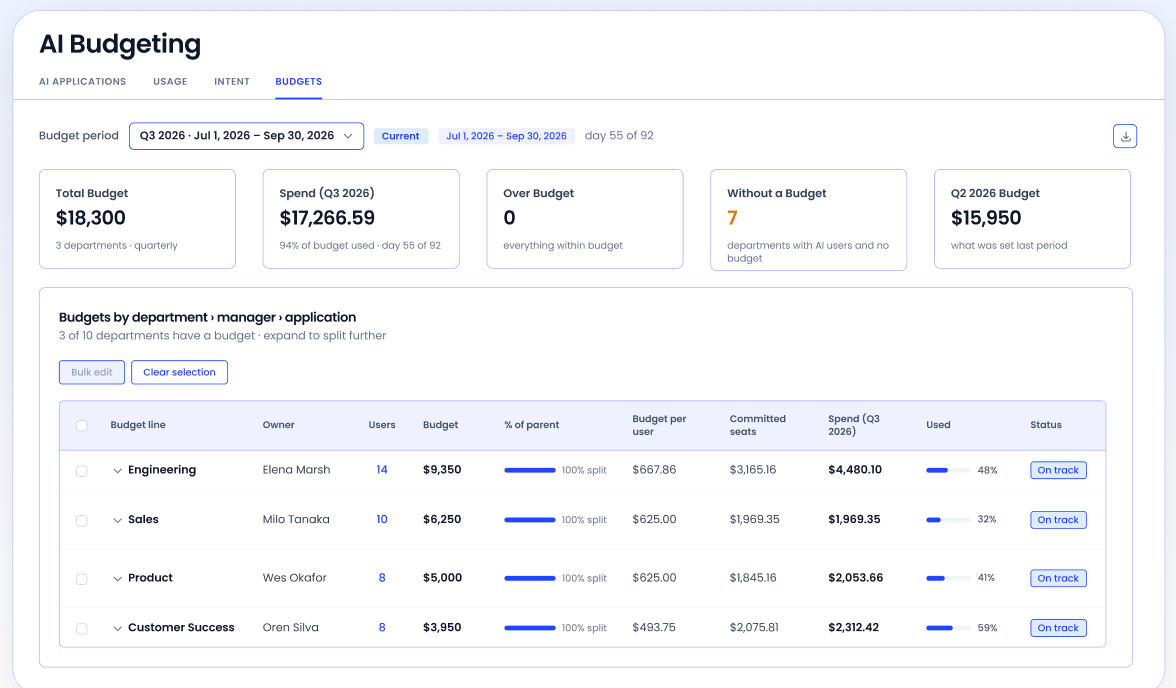Expand the Product budget line
Image resolution: width=1176 pixels, height=688 pixels.
(x=118, y=578)
